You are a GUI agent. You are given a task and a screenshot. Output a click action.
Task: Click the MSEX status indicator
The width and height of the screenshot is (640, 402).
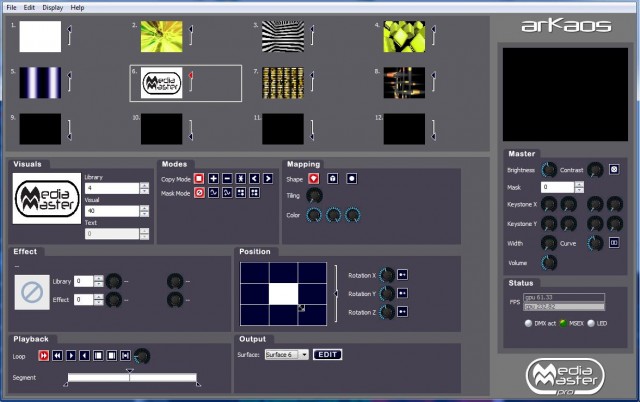click(x=564, y=322)
